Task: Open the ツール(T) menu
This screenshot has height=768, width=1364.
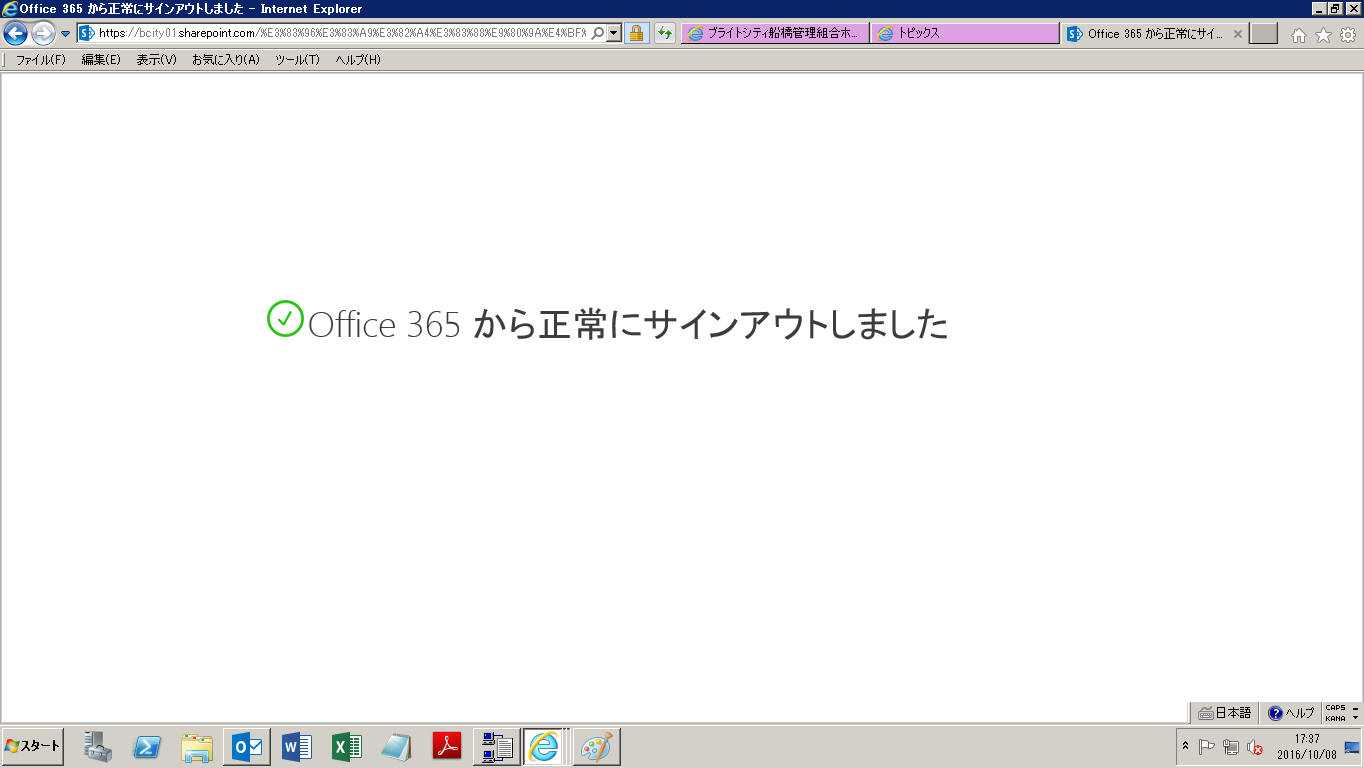Action: (x=297, y=60)
